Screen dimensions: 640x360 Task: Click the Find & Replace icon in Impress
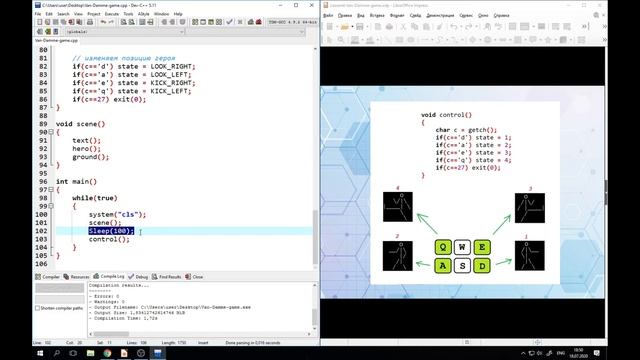(487, 27)
